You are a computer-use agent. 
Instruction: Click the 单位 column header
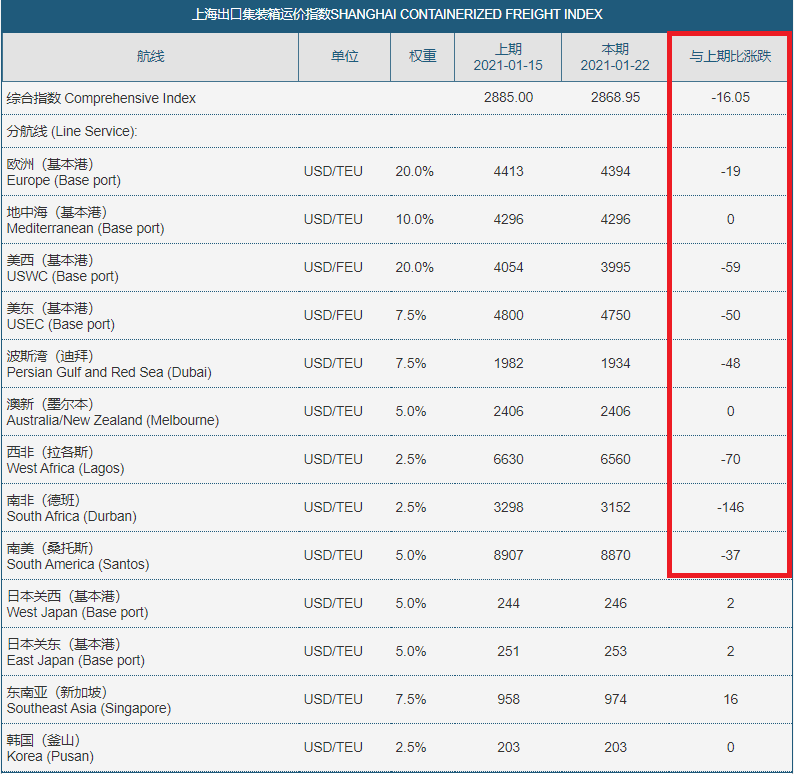pos(344,57)
